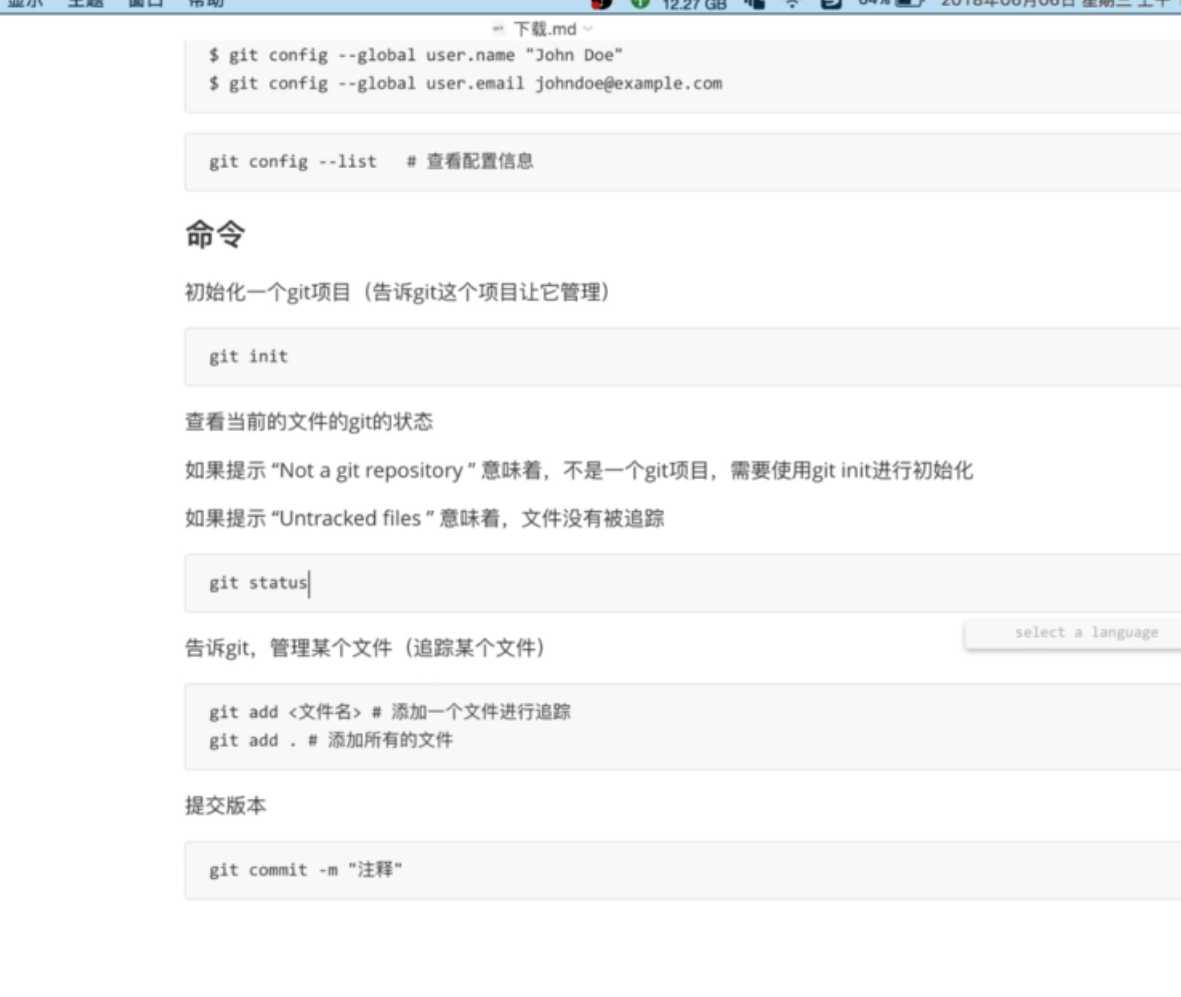This screenshot has height=997, width=1181.
Task: Click the git config user.email johndoe@example.com line
Action: [465, 84]
